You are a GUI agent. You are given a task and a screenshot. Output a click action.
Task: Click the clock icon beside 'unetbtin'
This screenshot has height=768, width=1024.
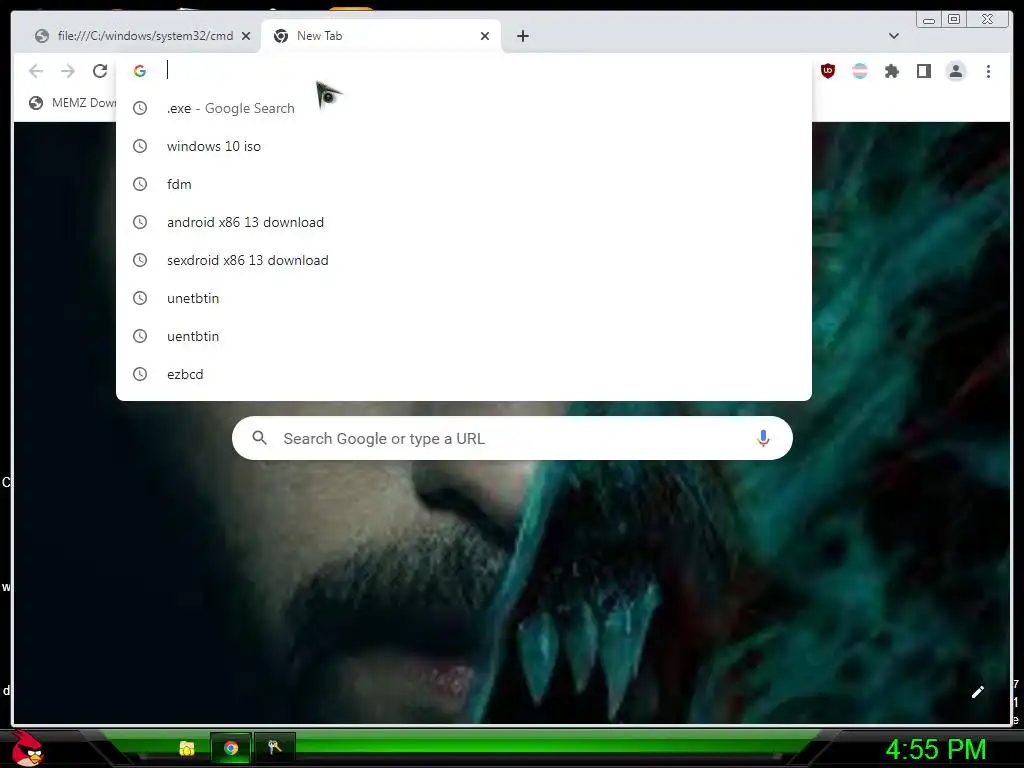point(140,298)
